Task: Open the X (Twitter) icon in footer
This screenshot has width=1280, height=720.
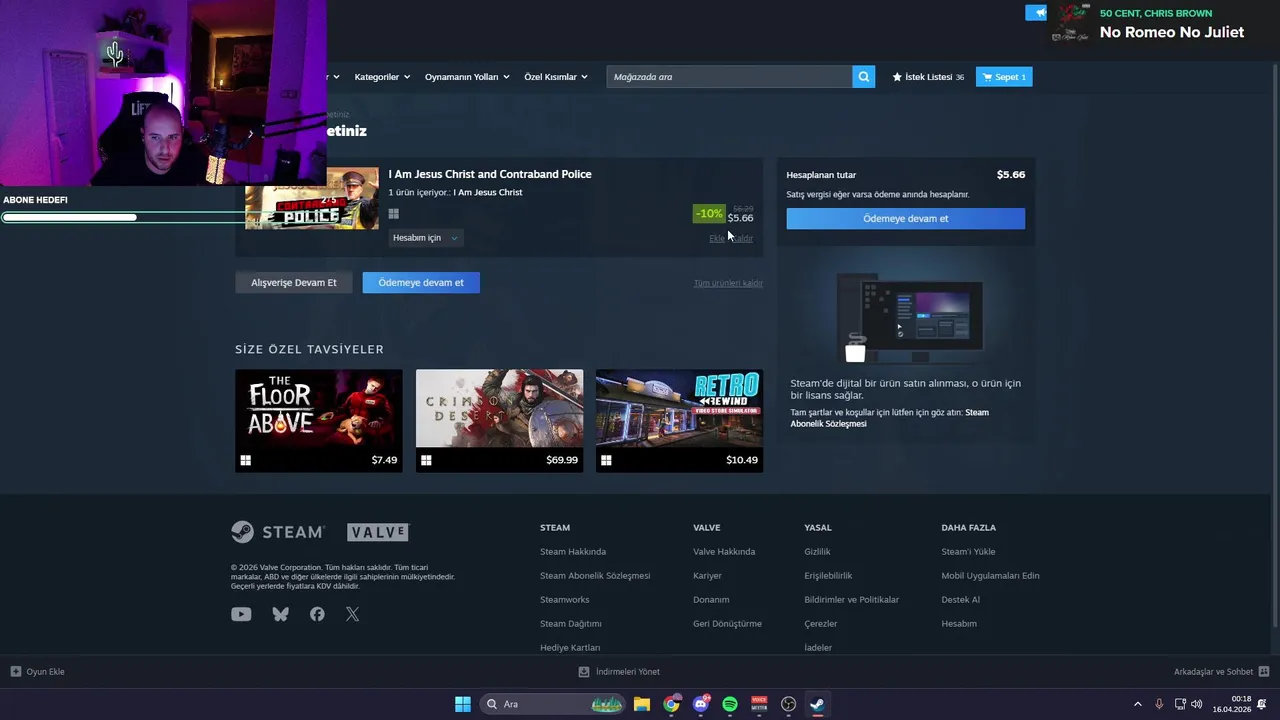Action: [353, 614]
